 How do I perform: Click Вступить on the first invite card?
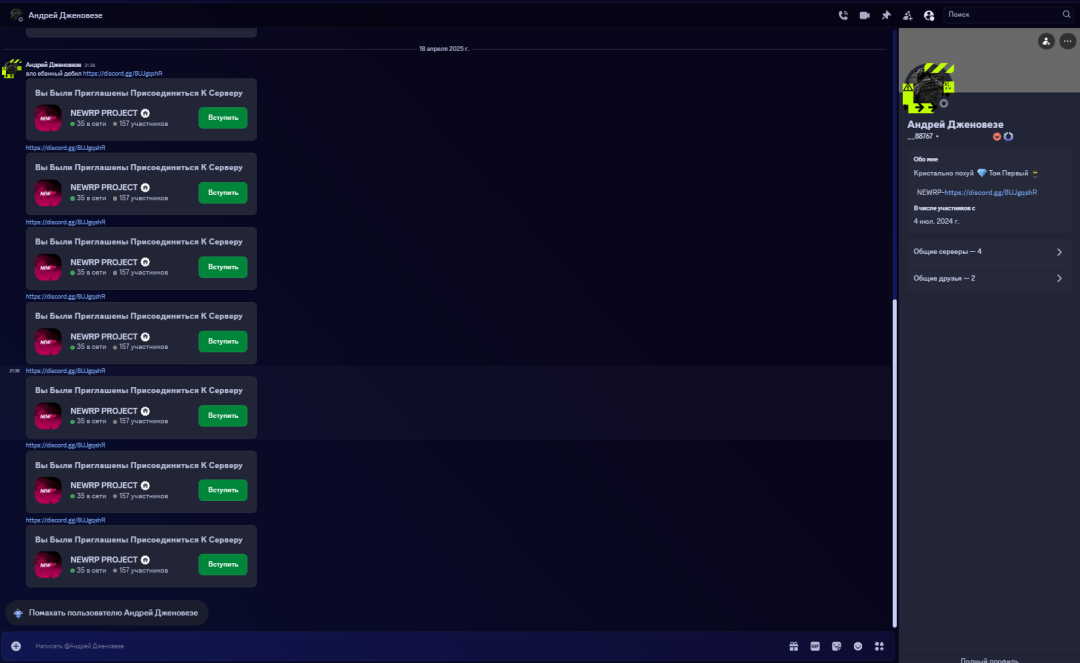point(222,118)
